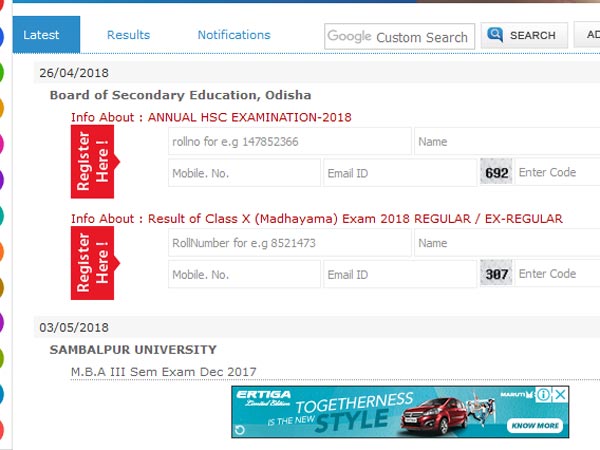Click the rollno field for HSC exam
This screenshot has width=600, height=450.
coord(289,142)
